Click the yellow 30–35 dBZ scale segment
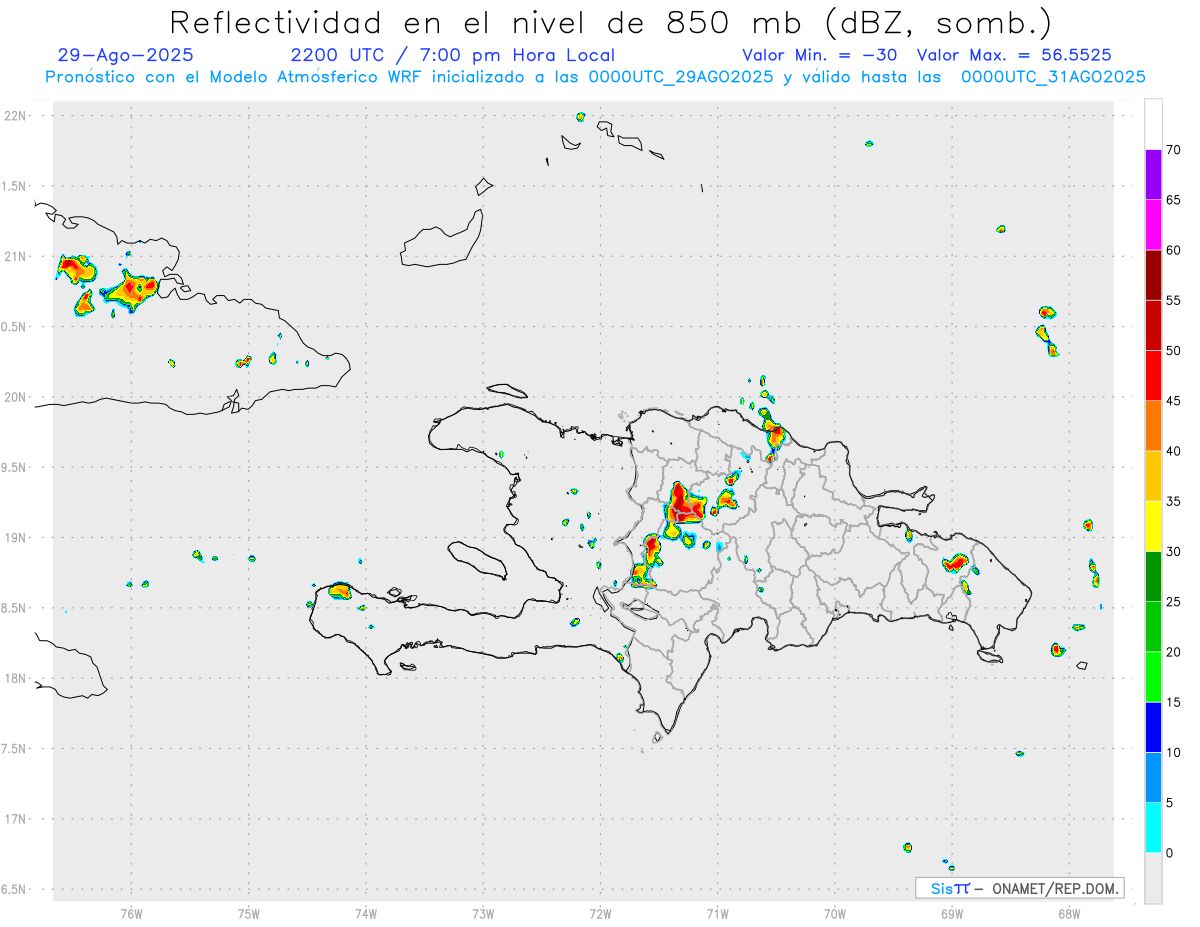This screenshot has height=927, width=1200. (x=1153, y=526)
